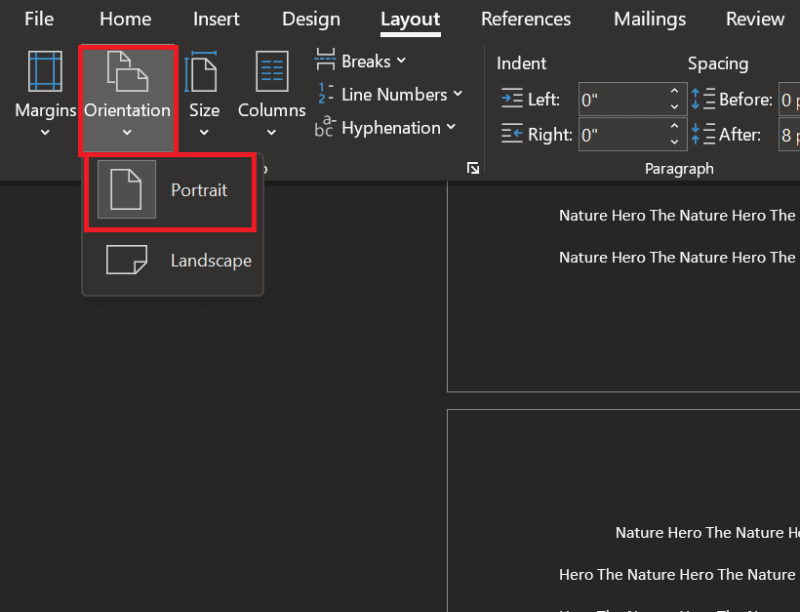Increase Left indent with the up stepper
The height and width of the screenshot is (612, 800).
[674, 92]
